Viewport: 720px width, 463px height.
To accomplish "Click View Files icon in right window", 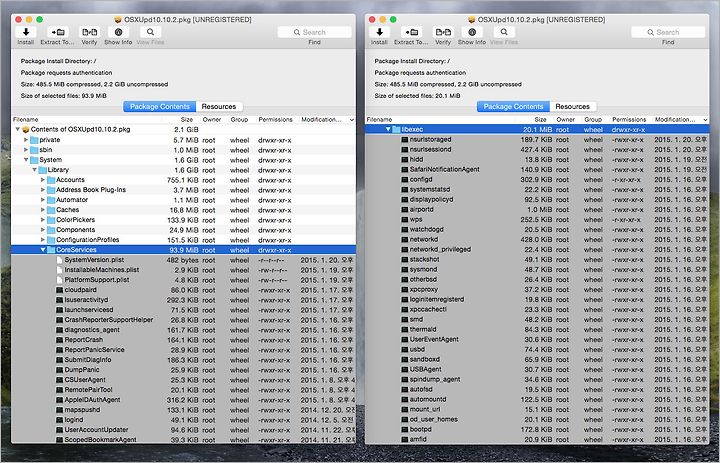I will coord(504,32).
